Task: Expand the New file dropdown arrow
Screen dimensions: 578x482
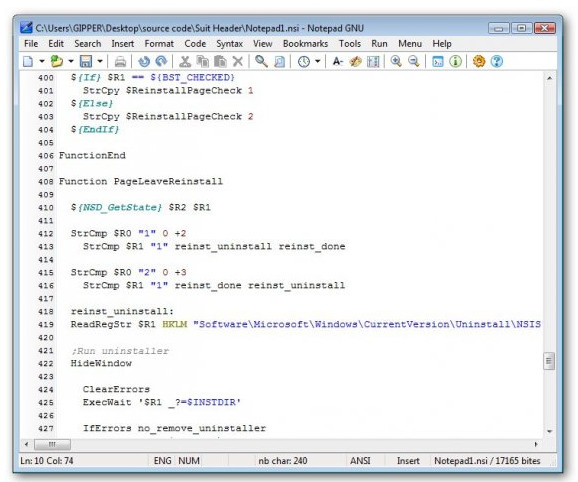Action: click(x=42, y=61)
